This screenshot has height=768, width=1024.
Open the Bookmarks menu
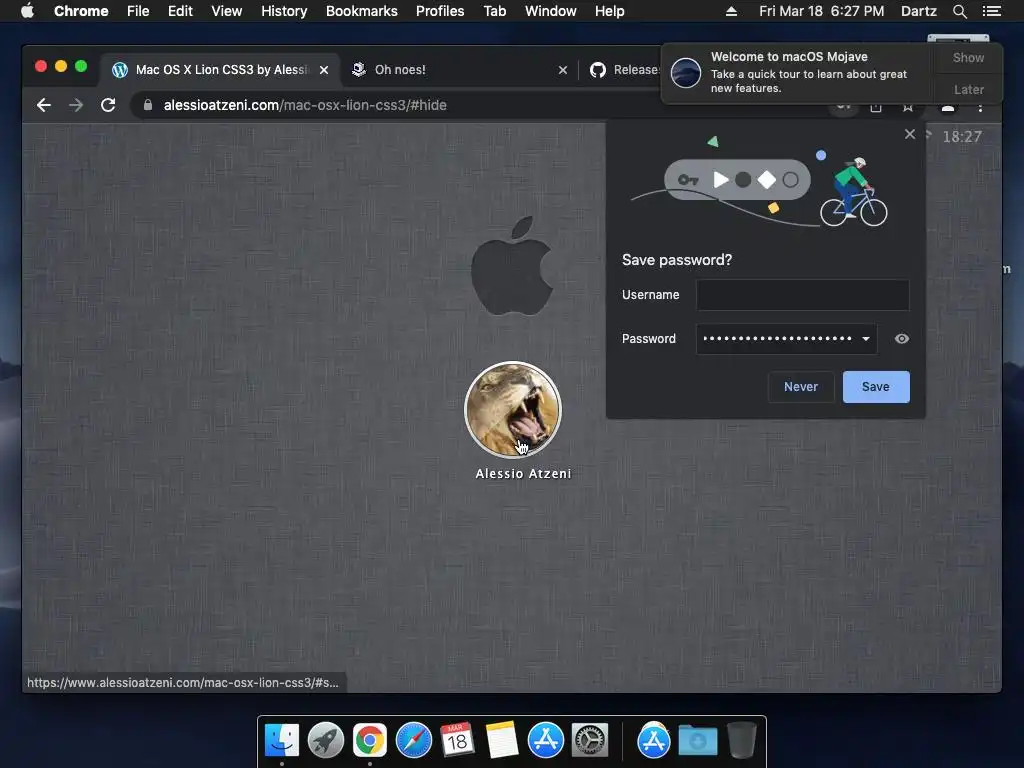pos(362,11)
